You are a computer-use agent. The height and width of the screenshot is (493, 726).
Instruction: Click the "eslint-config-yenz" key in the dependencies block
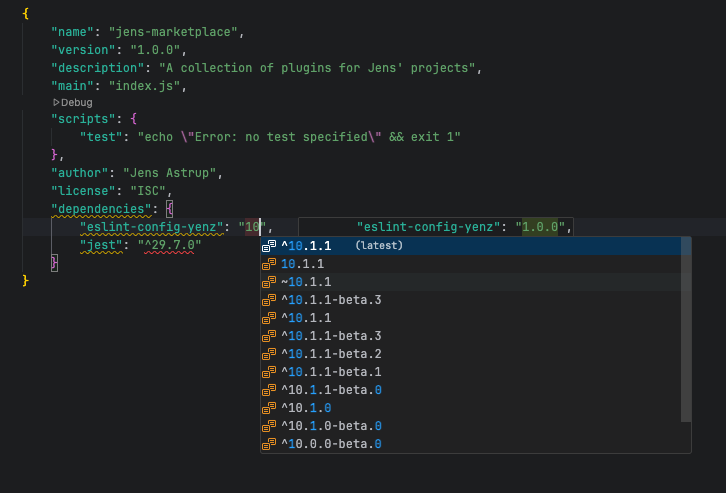[x=151, y=227]
